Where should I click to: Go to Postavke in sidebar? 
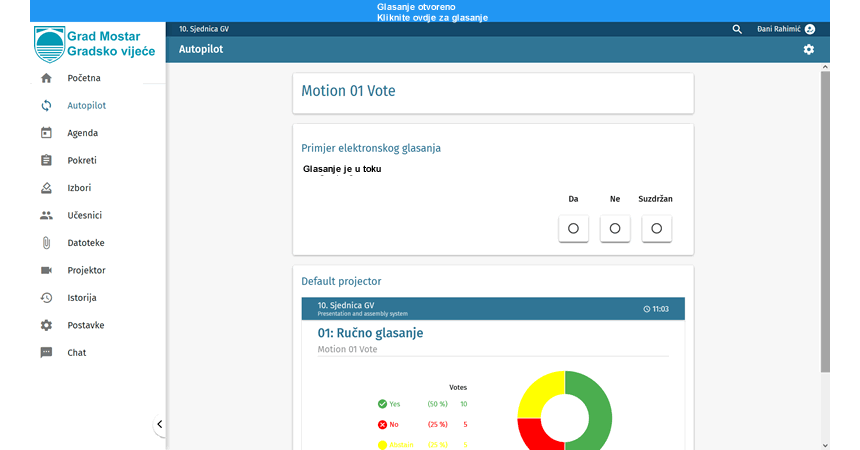(x=86, y=325)
